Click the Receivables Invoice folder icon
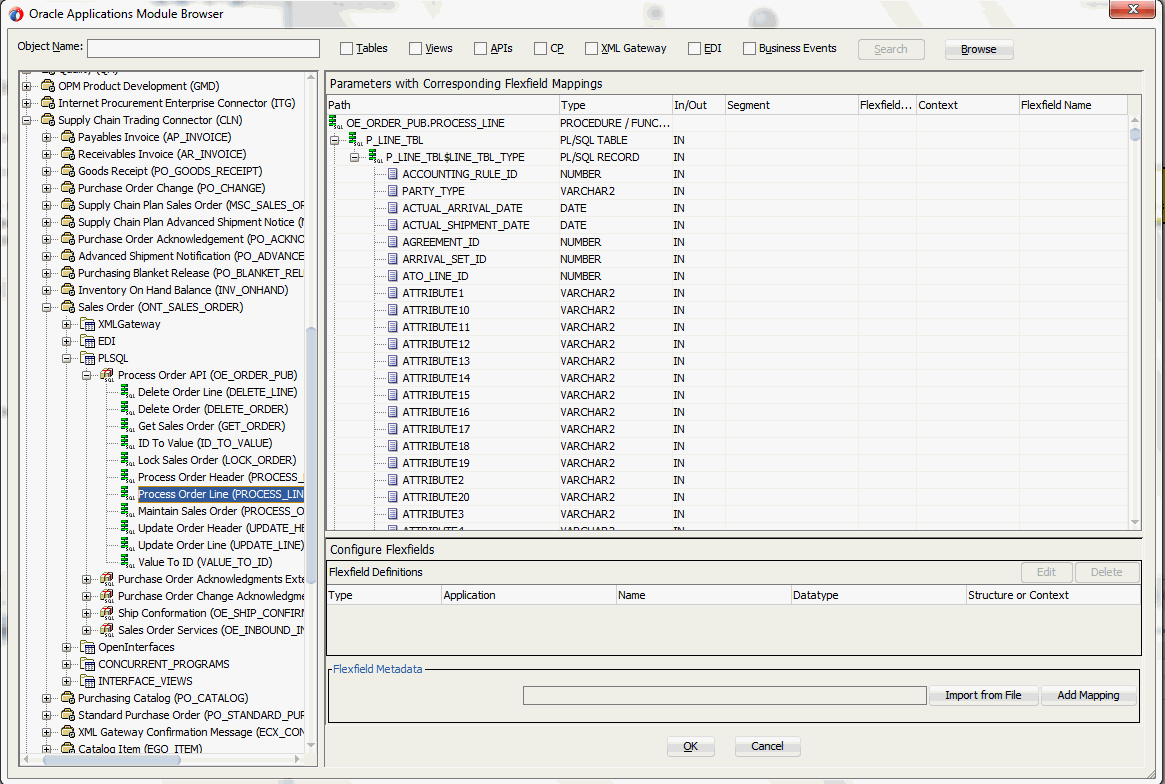 pos(68,154)
